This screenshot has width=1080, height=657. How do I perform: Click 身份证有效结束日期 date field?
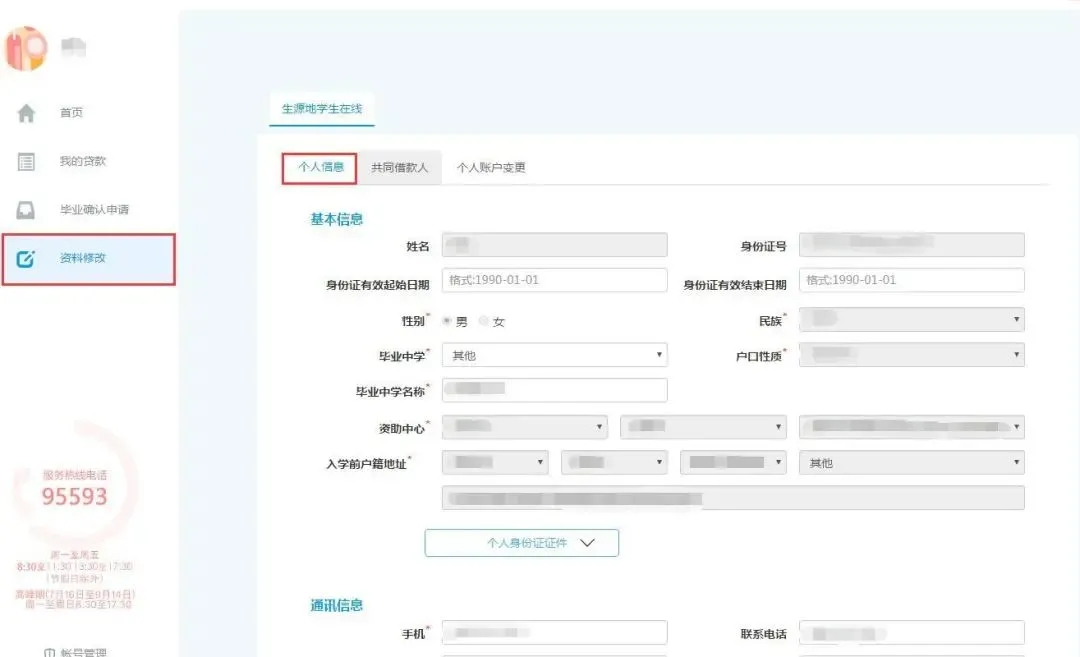coord(911,280)
